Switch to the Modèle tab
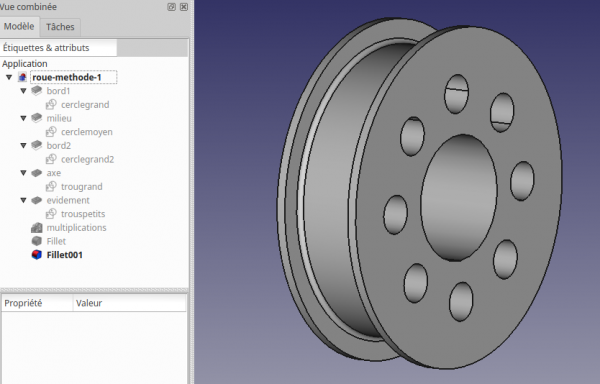 [x=19, y=26]
